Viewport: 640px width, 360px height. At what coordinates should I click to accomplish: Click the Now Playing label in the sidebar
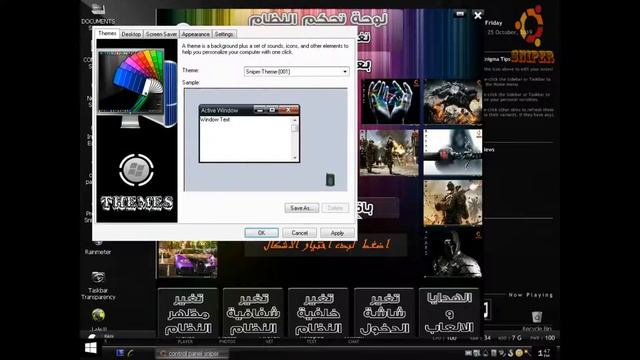tap(531, 295)
